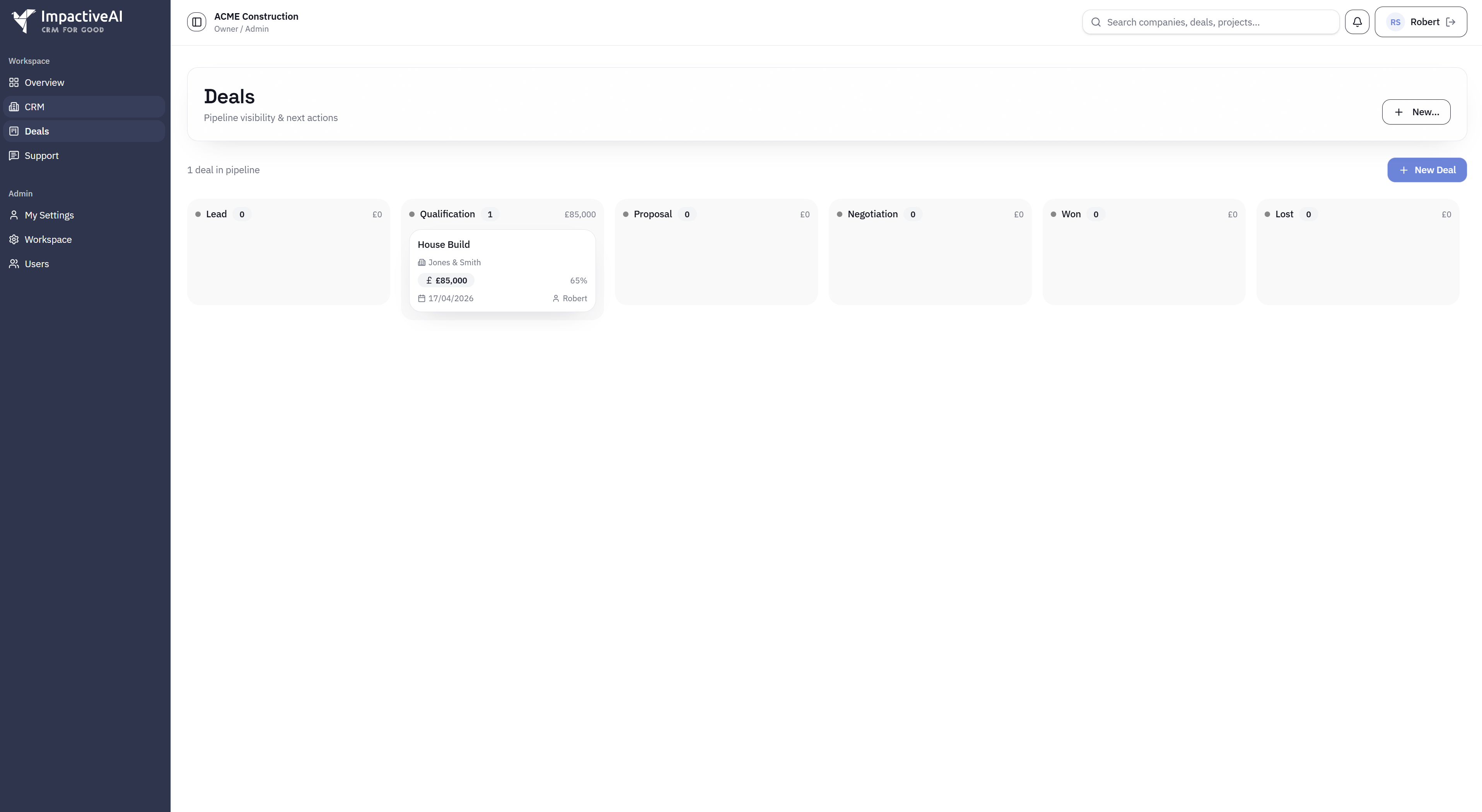Open the New... creation menu
Image resolution: width=1482 pixels, height=812 pixels.
coord(1416,112)
